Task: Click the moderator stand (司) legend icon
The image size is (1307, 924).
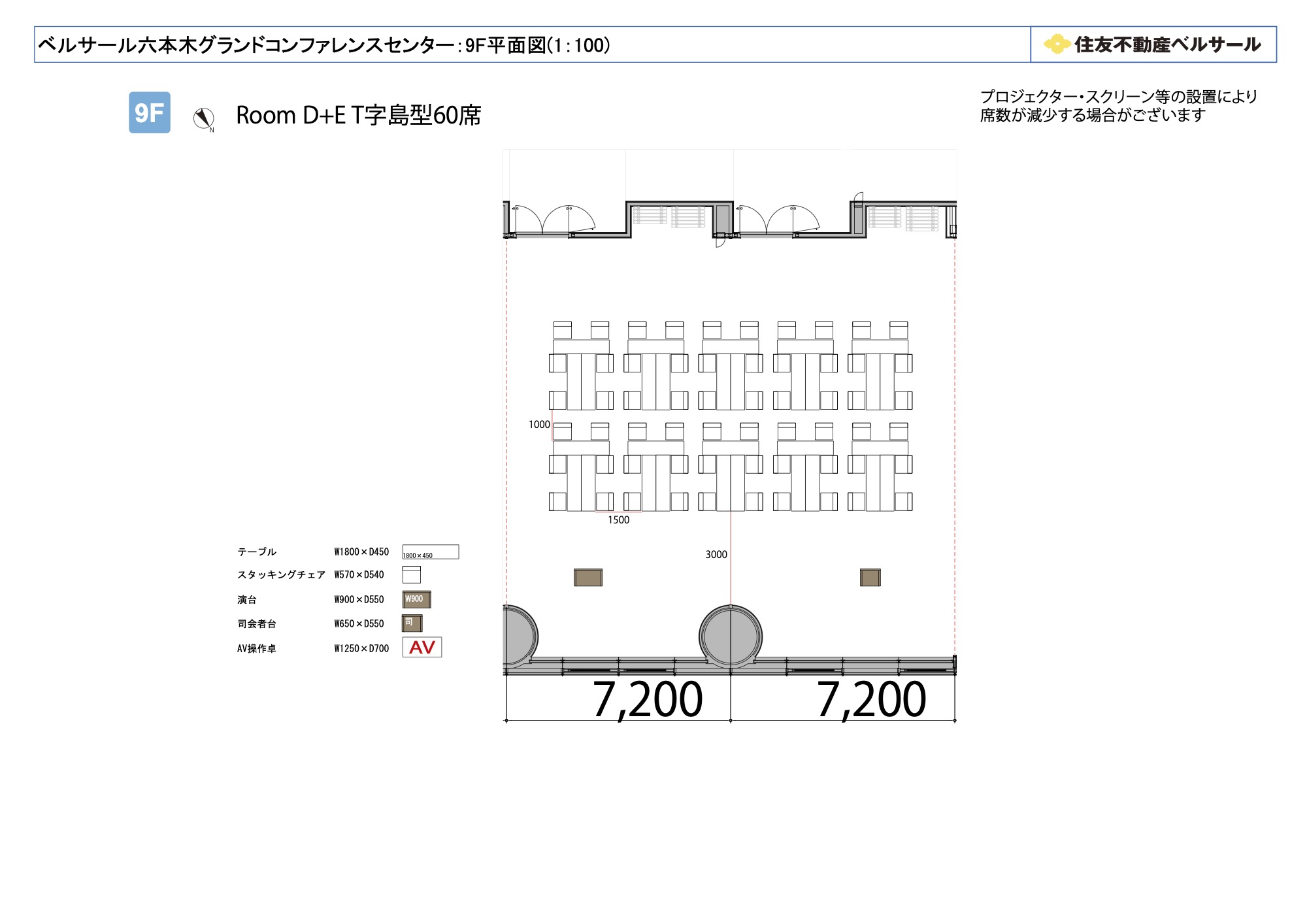Action: click(412, 623)
